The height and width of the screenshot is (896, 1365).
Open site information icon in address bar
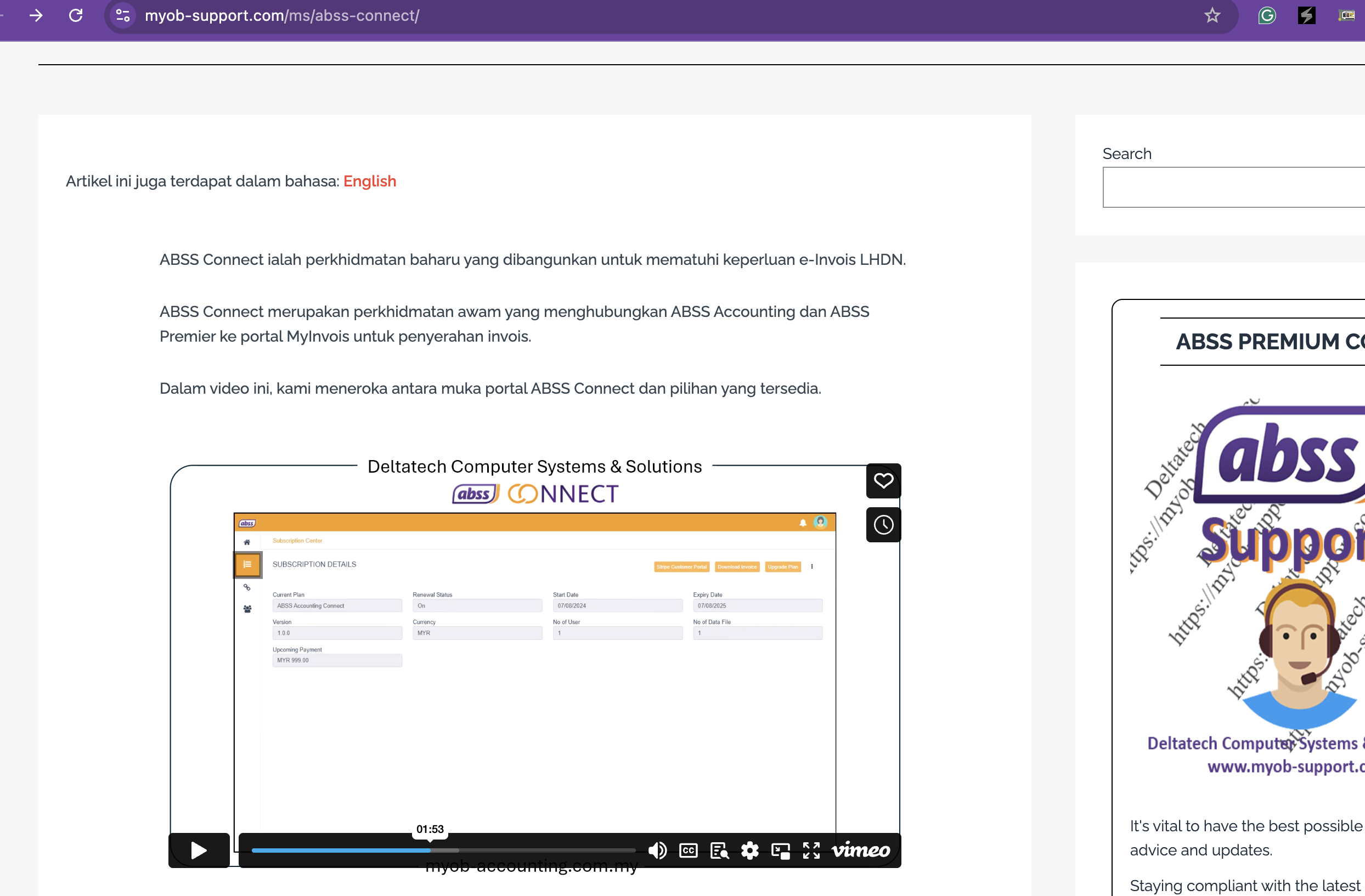[x=123, y=15]
